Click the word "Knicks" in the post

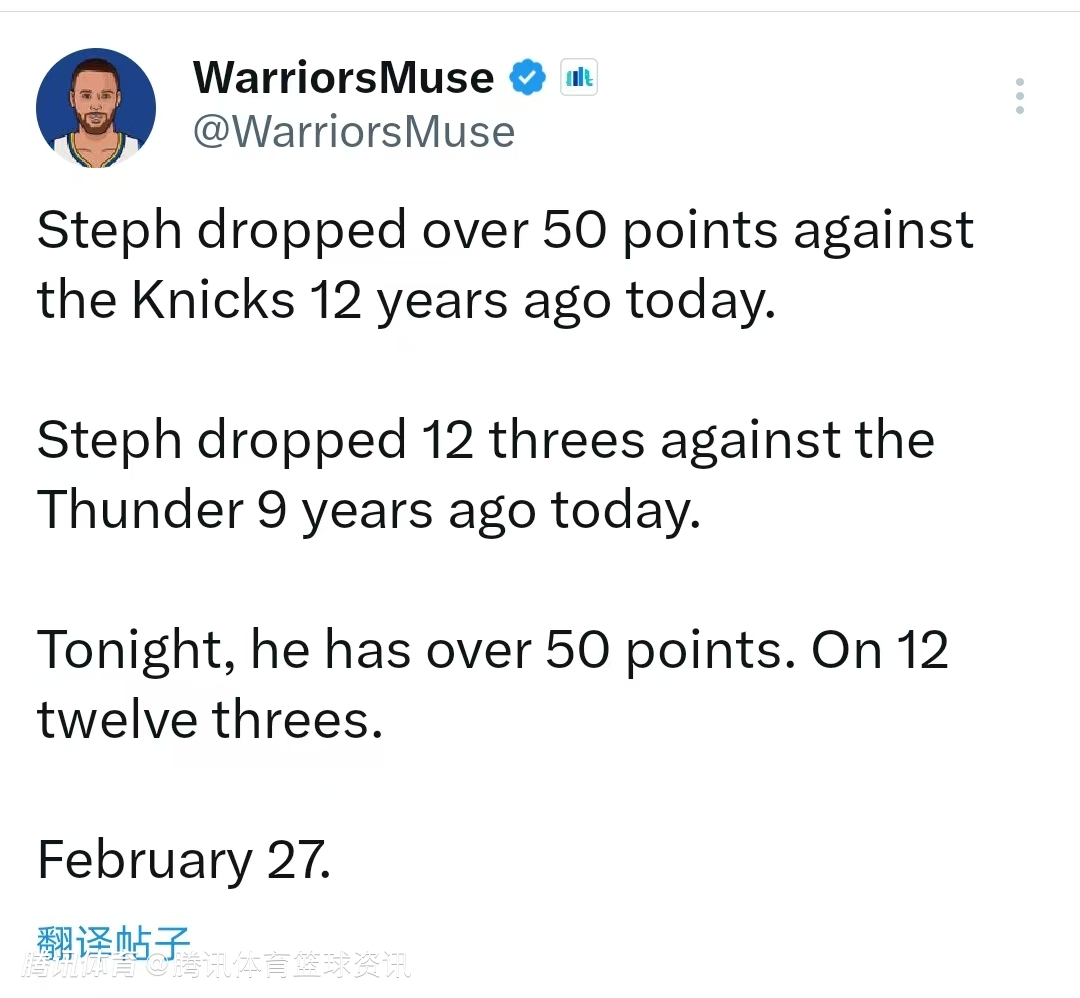pos(214,300)
